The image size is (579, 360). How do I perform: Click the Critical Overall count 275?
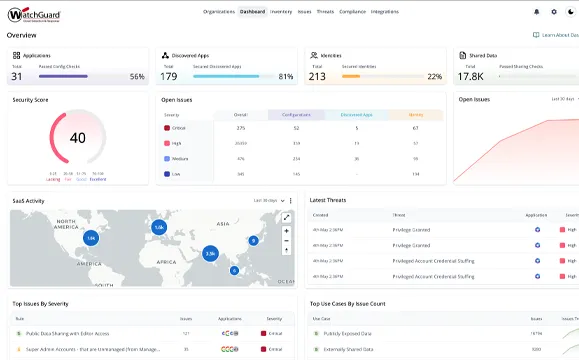(241, 128)
